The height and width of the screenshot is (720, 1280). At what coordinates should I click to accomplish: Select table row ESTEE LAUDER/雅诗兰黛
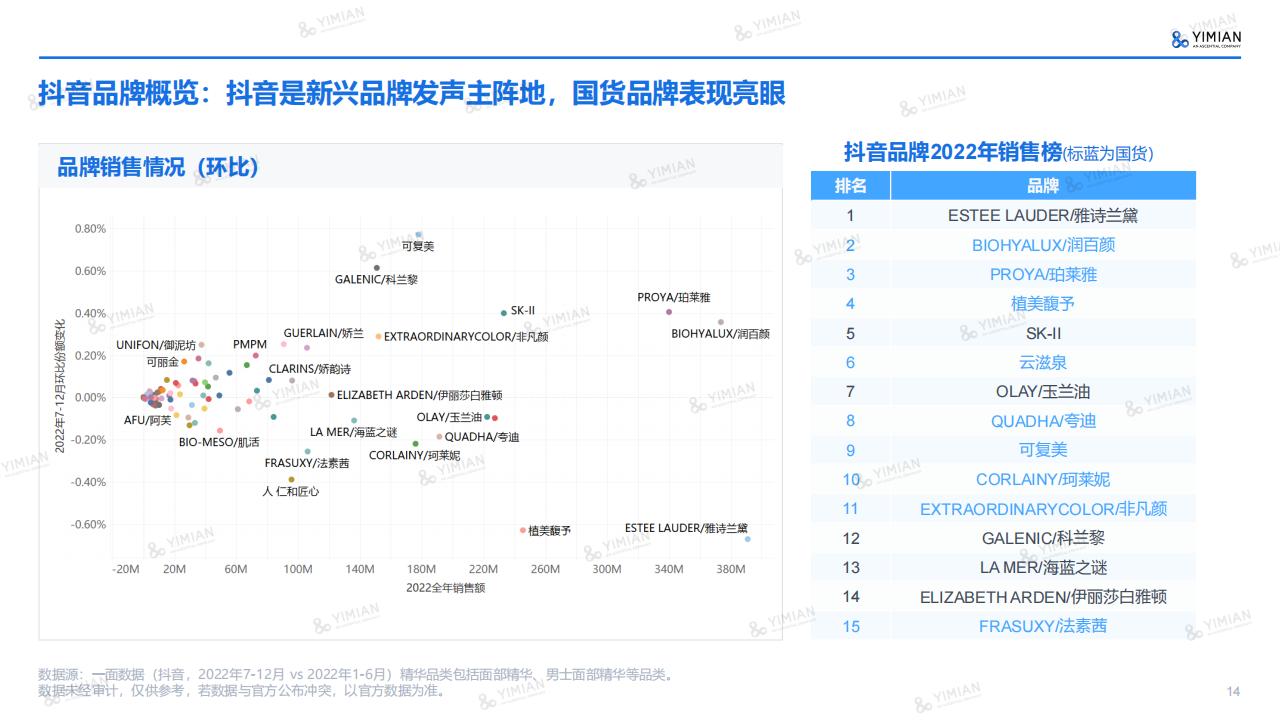click(1003, 215)
